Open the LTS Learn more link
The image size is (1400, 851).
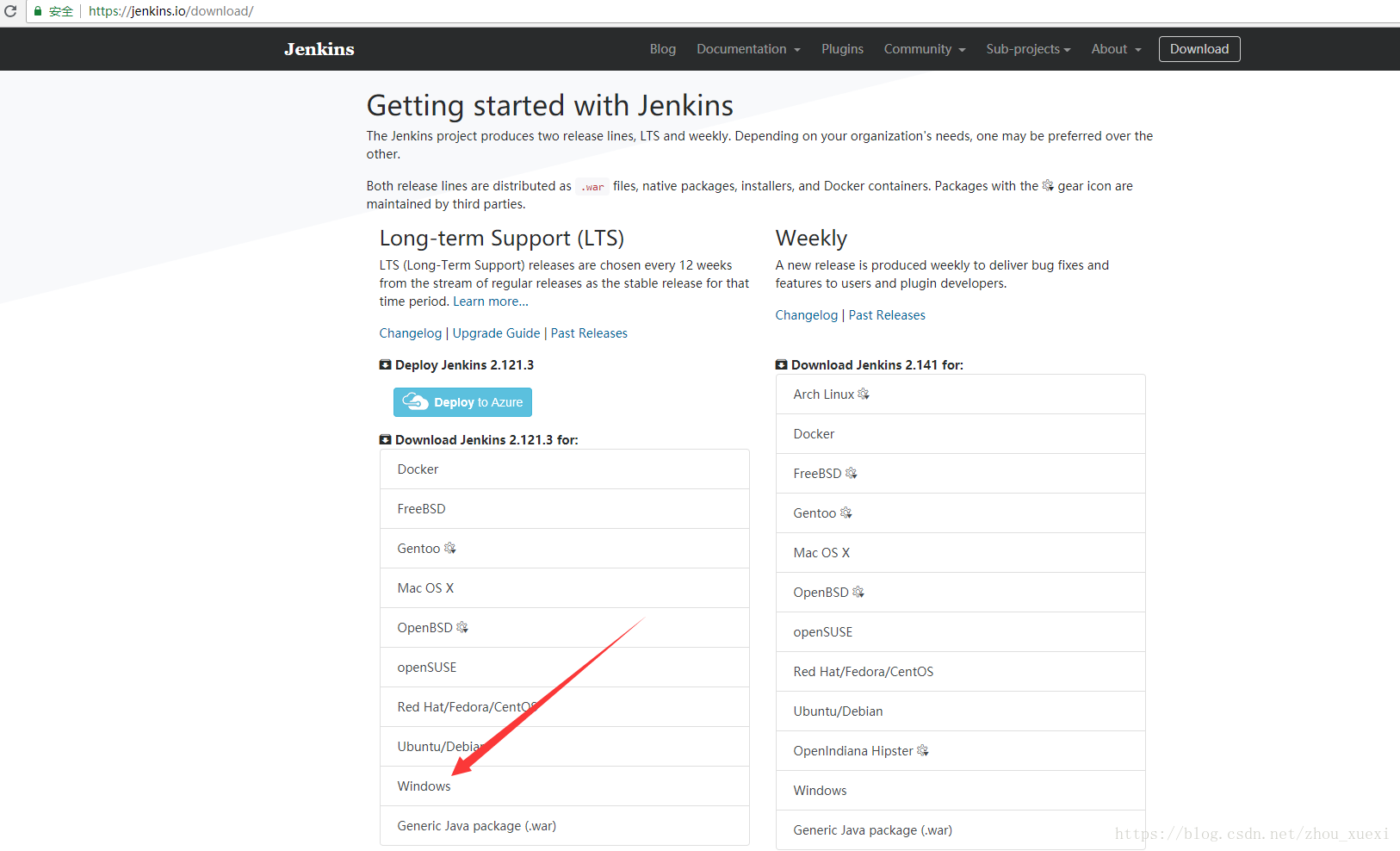click(x=491, y=301)
